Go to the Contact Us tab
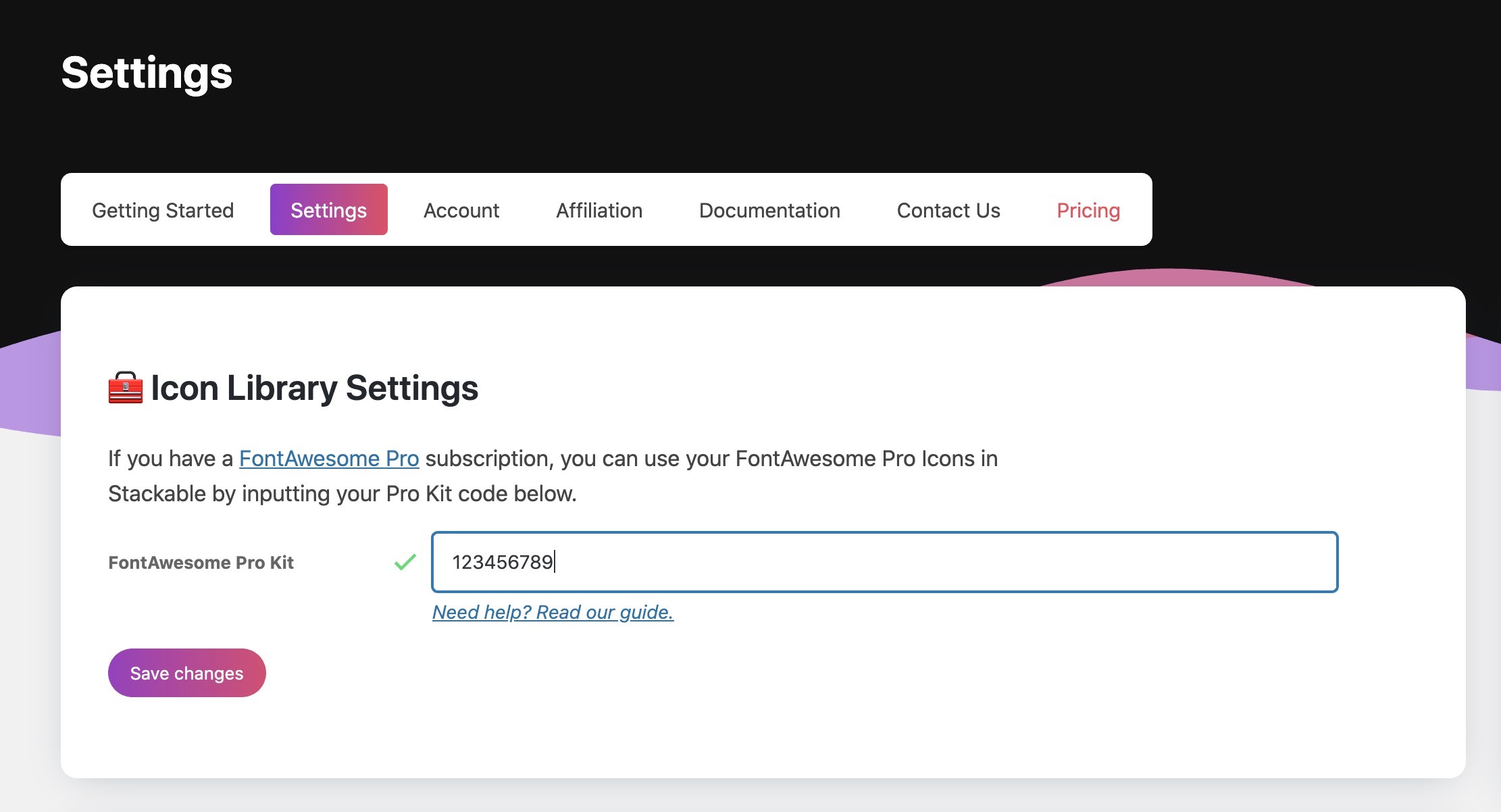The image size is (1501, 812). [948, 209]
